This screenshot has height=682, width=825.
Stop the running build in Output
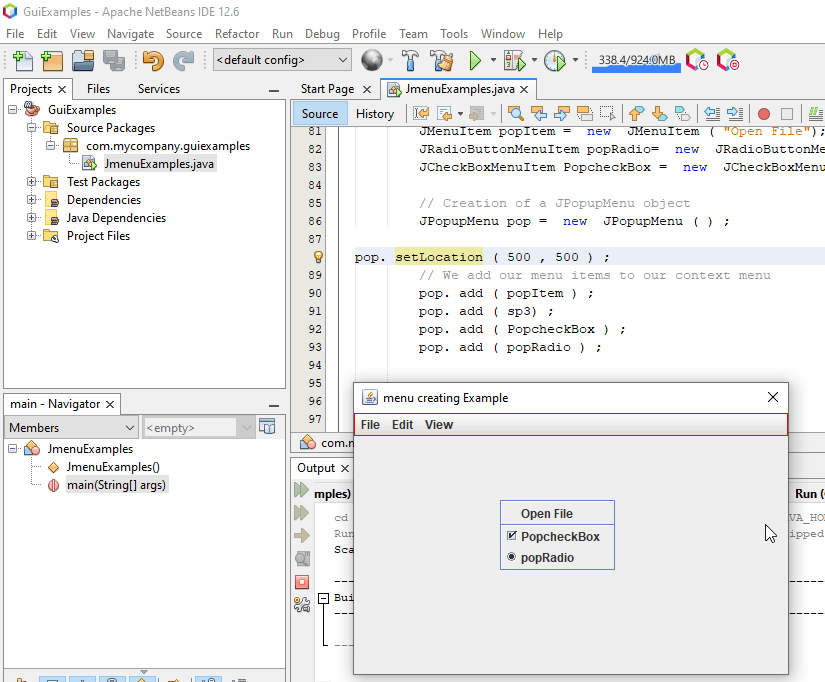302,582
